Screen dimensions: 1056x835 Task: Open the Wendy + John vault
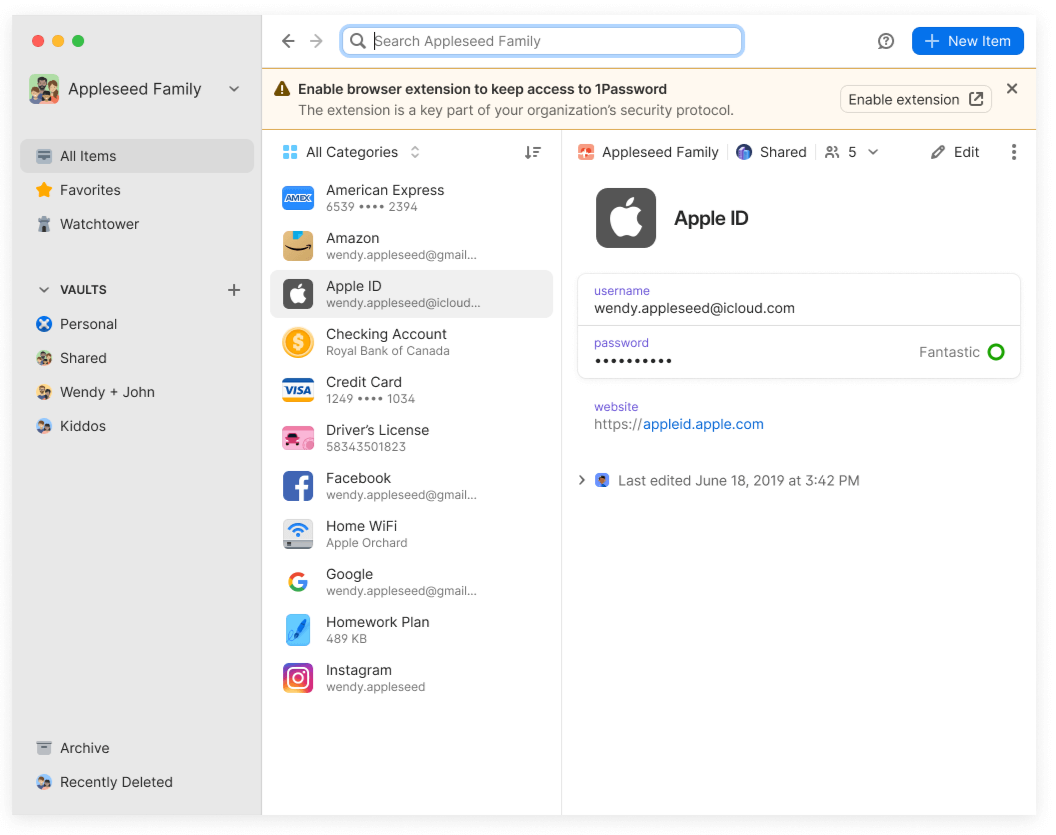137,392
